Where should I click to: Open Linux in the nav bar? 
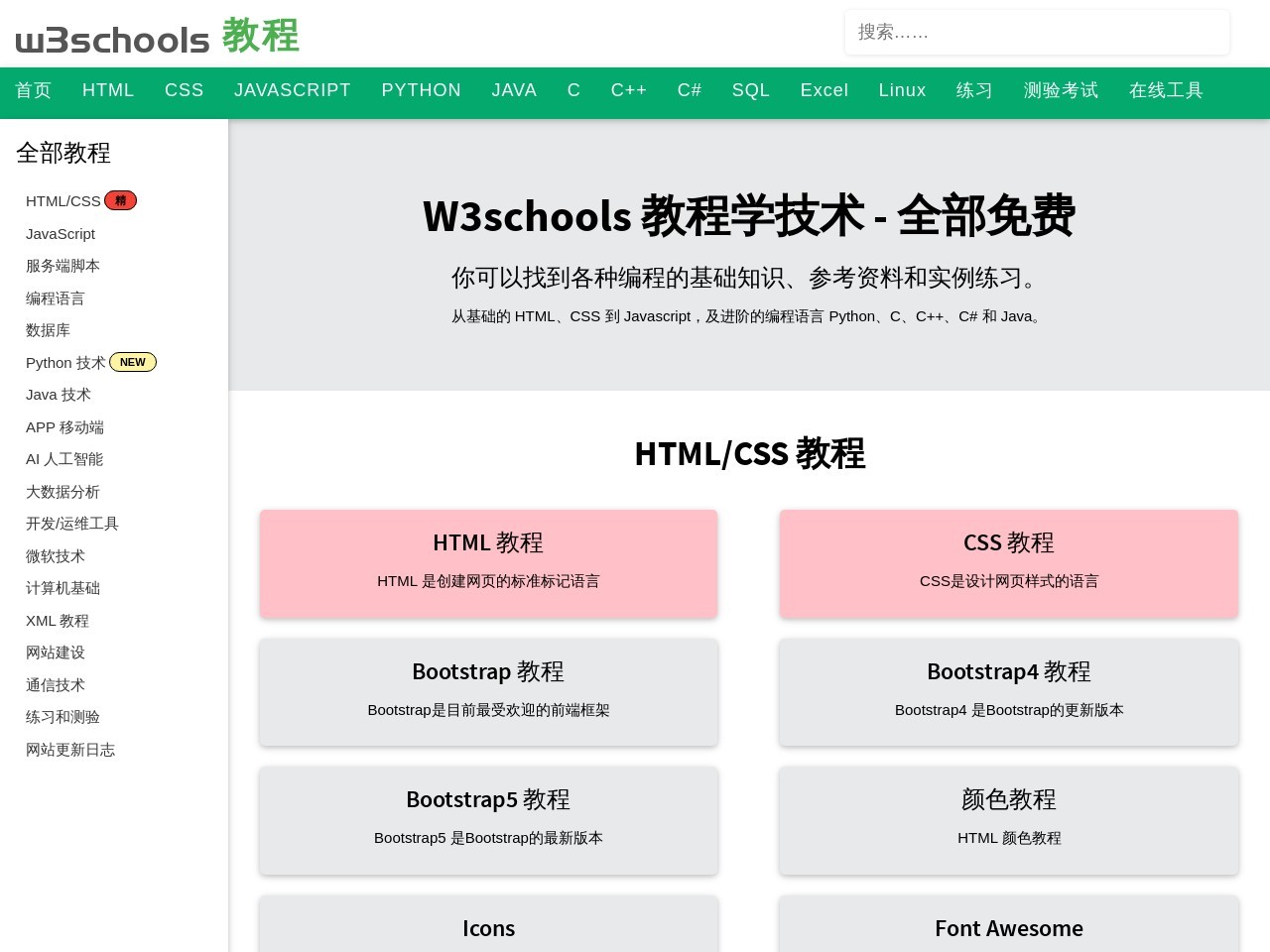tap(903, 90)
